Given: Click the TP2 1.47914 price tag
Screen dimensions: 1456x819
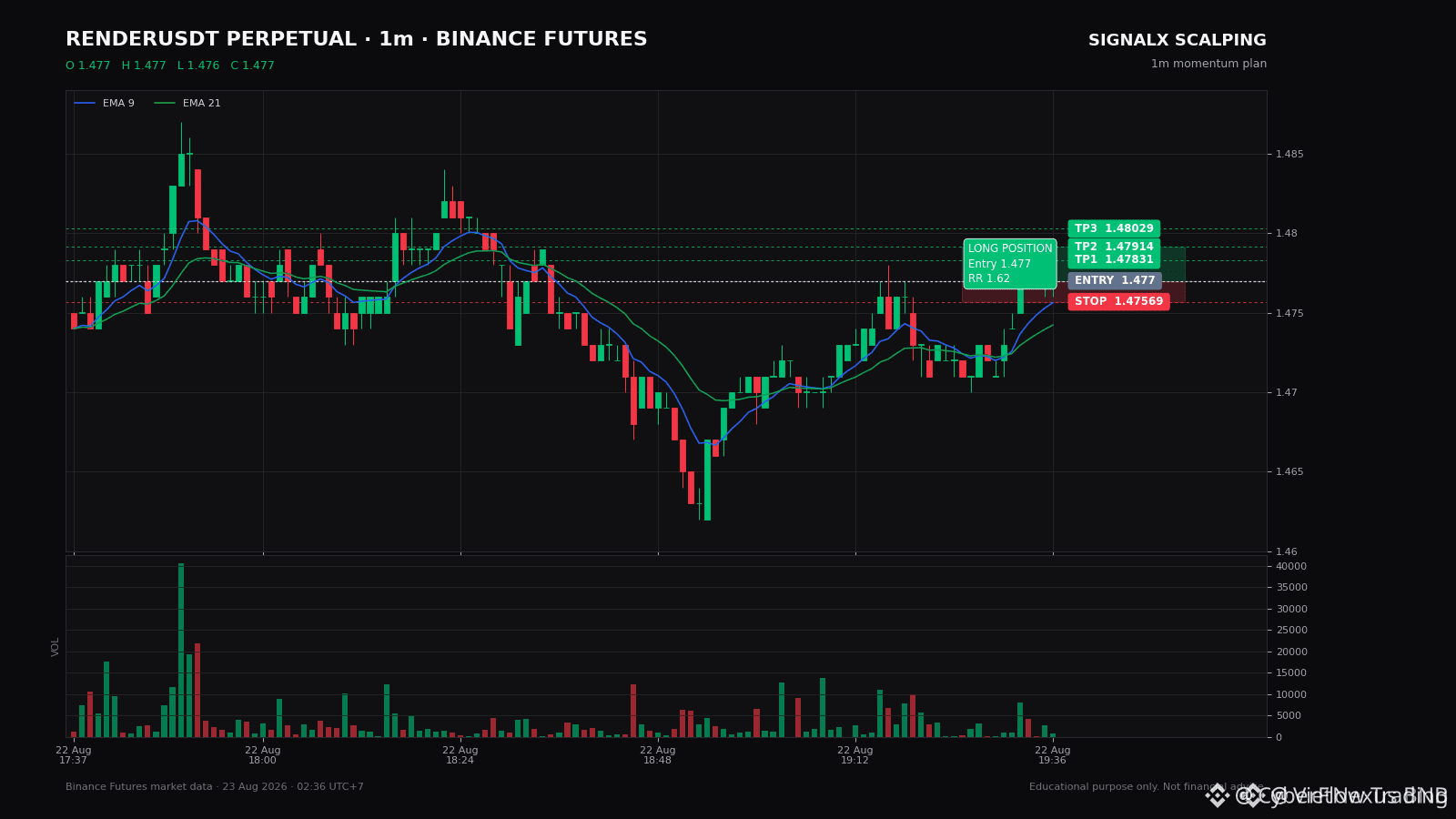Looking at the screenshot, I should tap(1114, 247).
